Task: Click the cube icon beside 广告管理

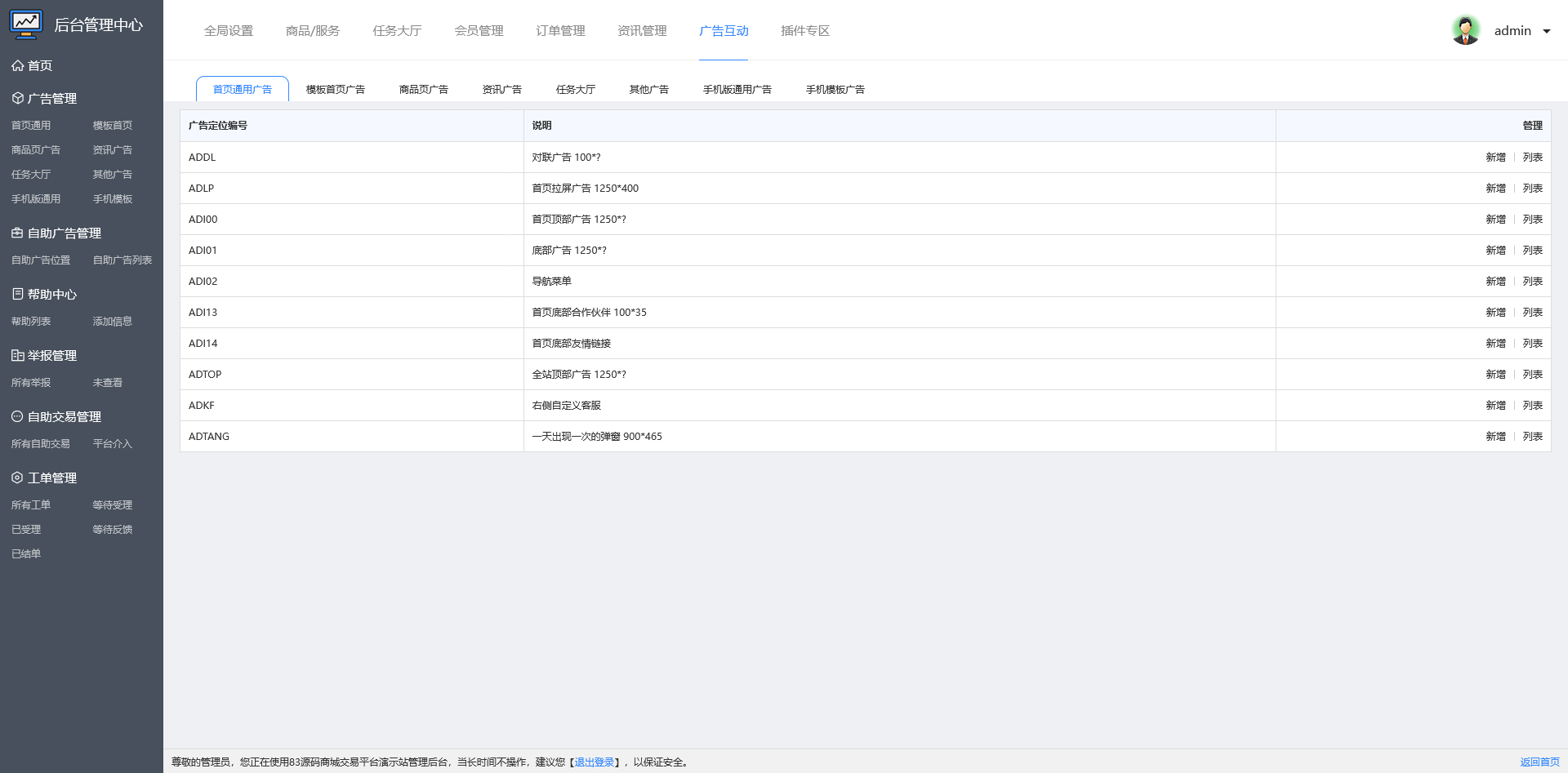Action: click(17, 98)
